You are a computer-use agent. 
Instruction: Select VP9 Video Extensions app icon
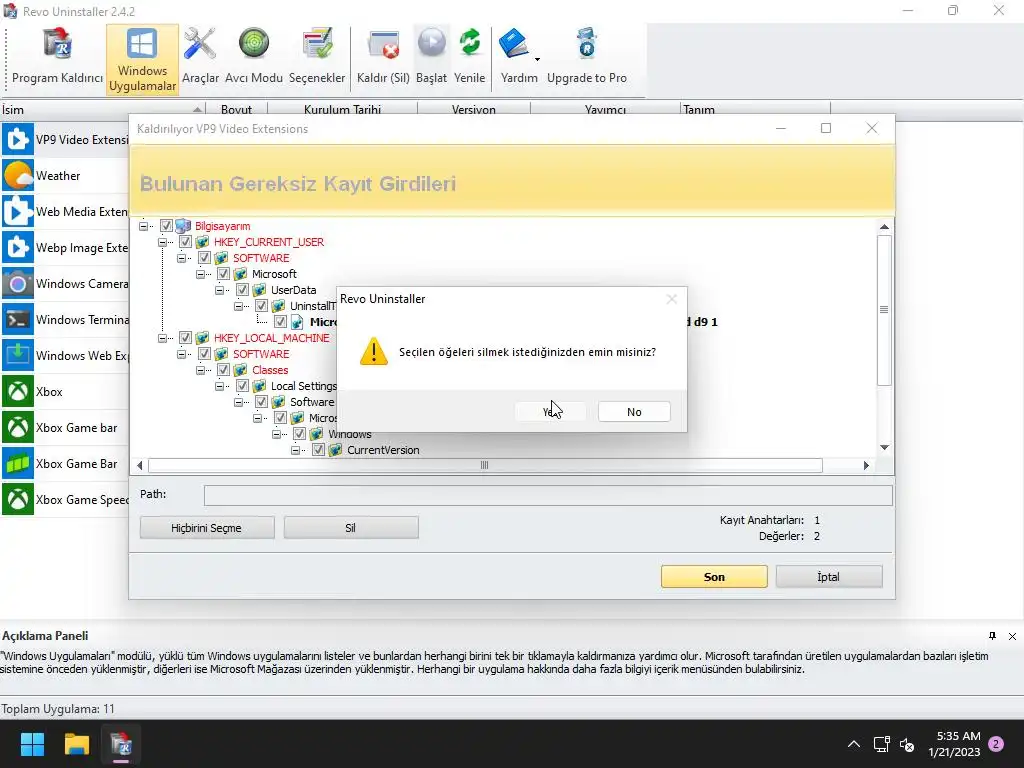(x=18, y=140)
